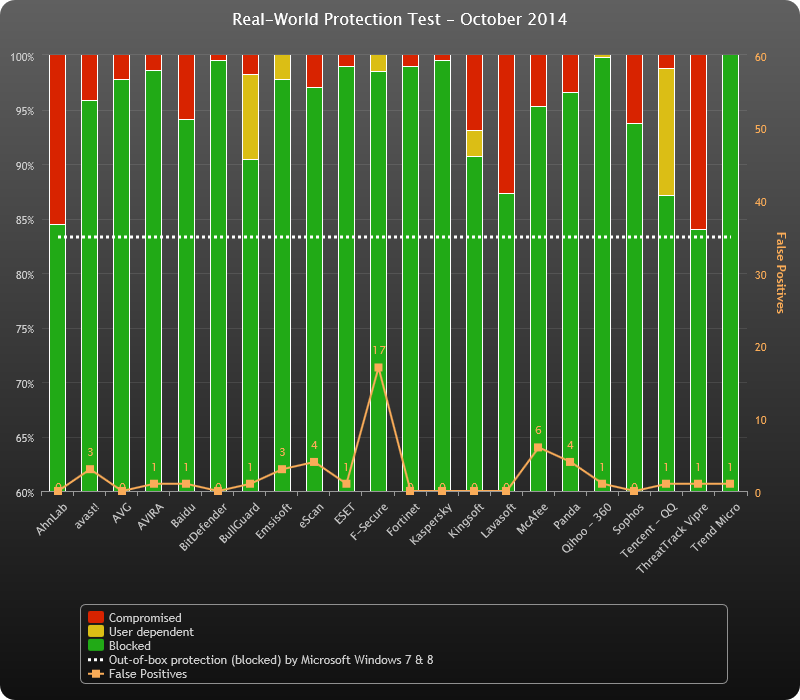Click eScan's false positives data point marker
800x700 pixels.
(x=314, y=462)
